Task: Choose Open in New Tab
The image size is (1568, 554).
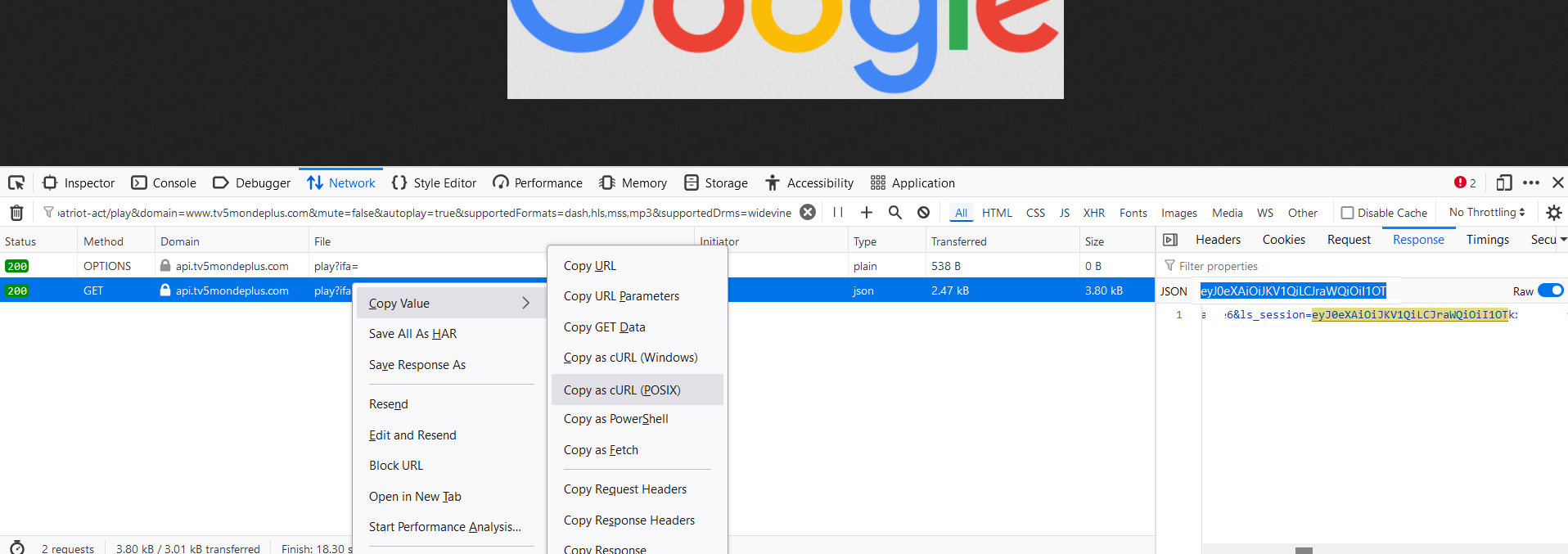Action: 414,497
